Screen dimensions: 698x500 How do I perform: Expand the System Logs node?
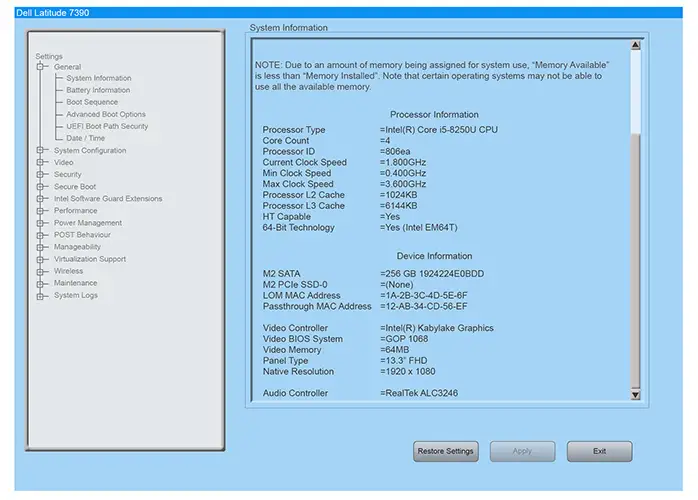[40, 296]
